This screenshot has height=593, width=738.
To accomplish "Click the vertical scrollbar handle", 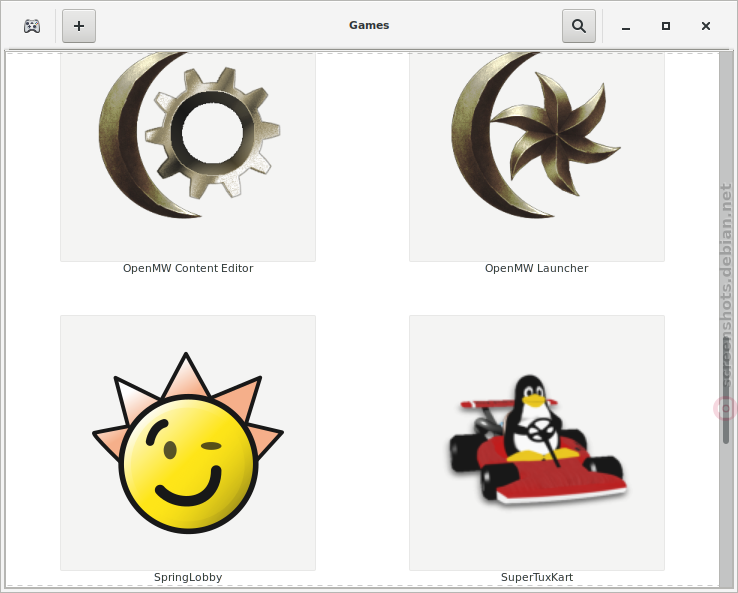I will coord(726,391).
